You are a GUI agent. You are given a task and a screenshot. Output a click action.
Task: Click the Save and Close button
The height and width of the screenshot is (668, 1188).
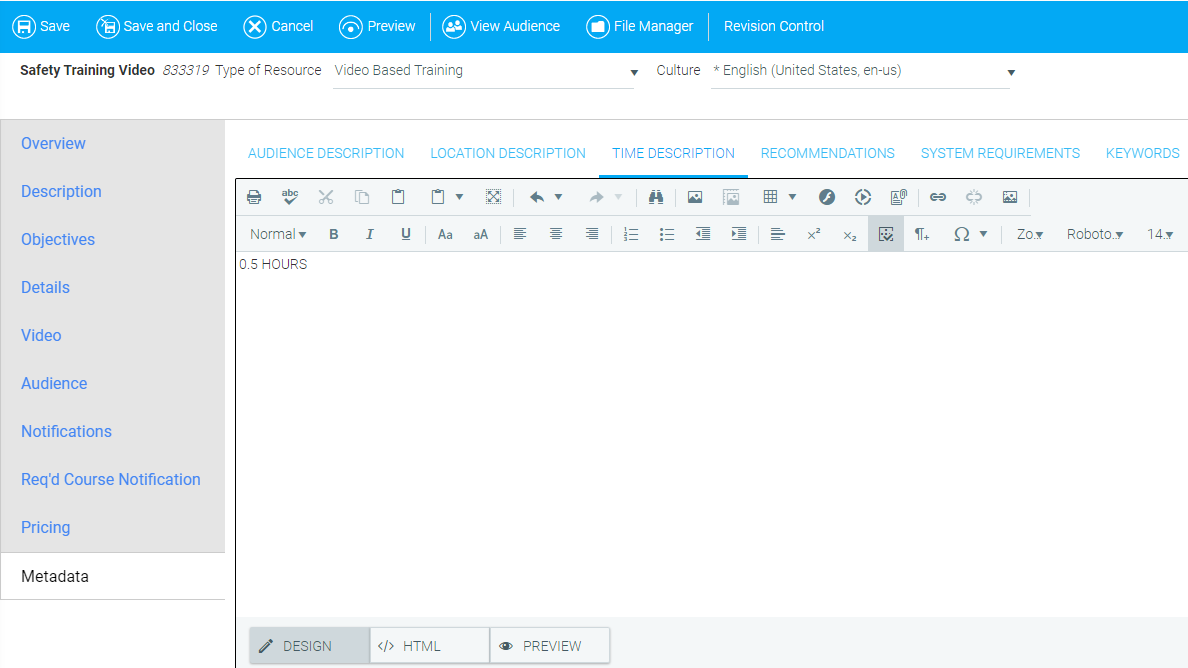pyautogui.click(x=157, y=26)
